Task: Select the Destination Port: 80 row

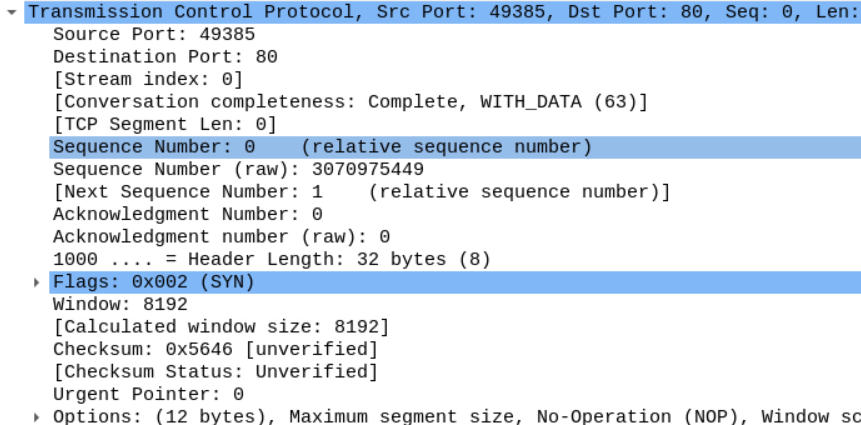Action: pyautogui.click(x=165, y=57)
